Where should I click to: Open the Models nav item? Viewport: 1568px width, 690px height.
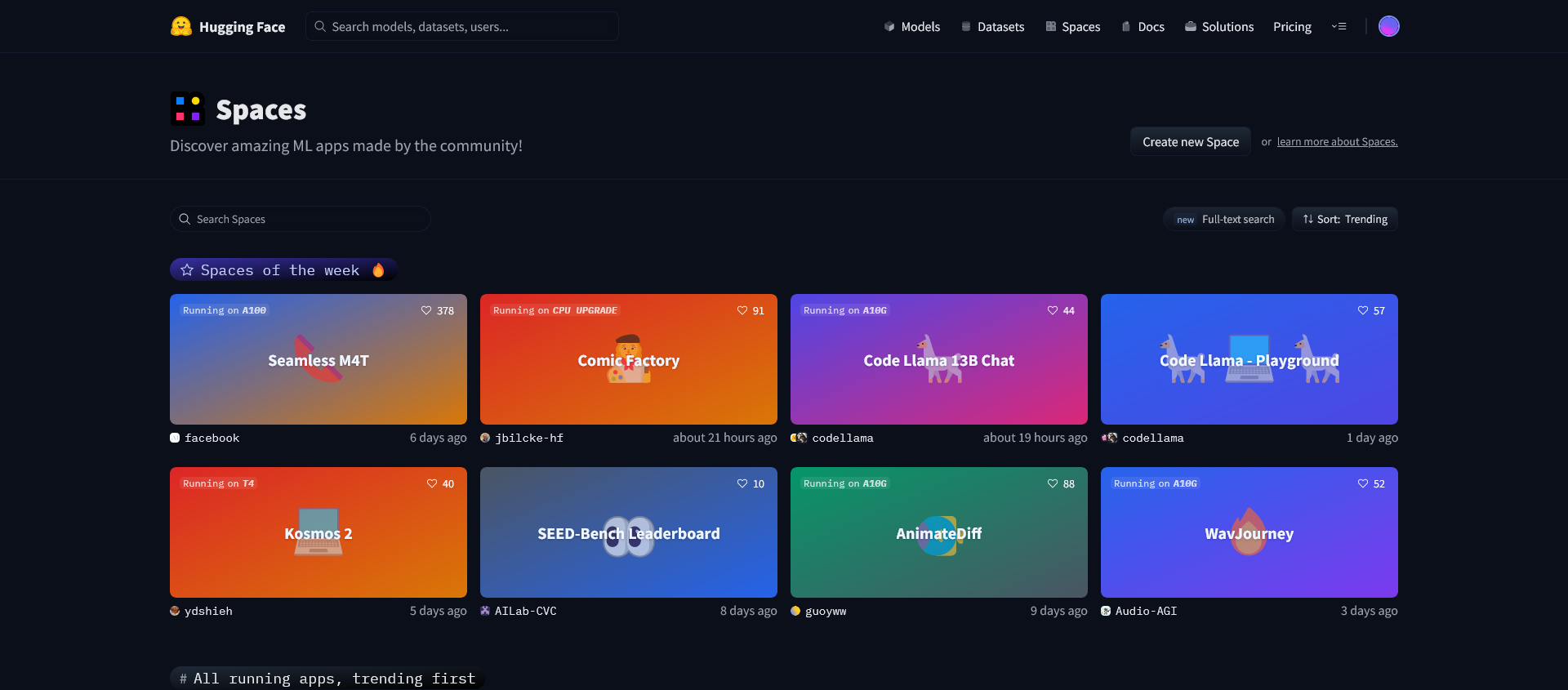click(x=911, y=27)
